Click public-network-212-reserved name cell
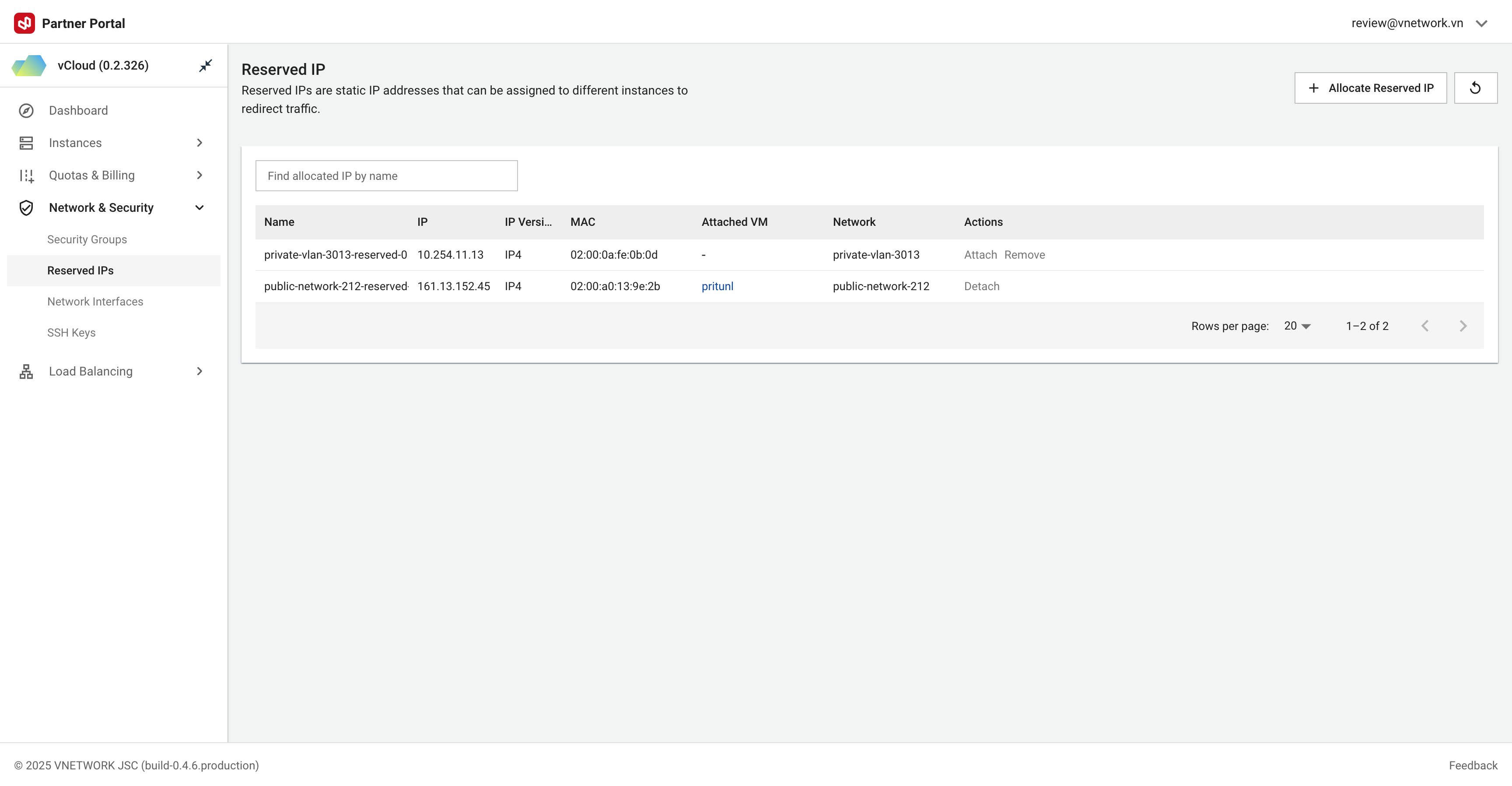The height and width of the screenshot is (786, 1512). point(336,287)
